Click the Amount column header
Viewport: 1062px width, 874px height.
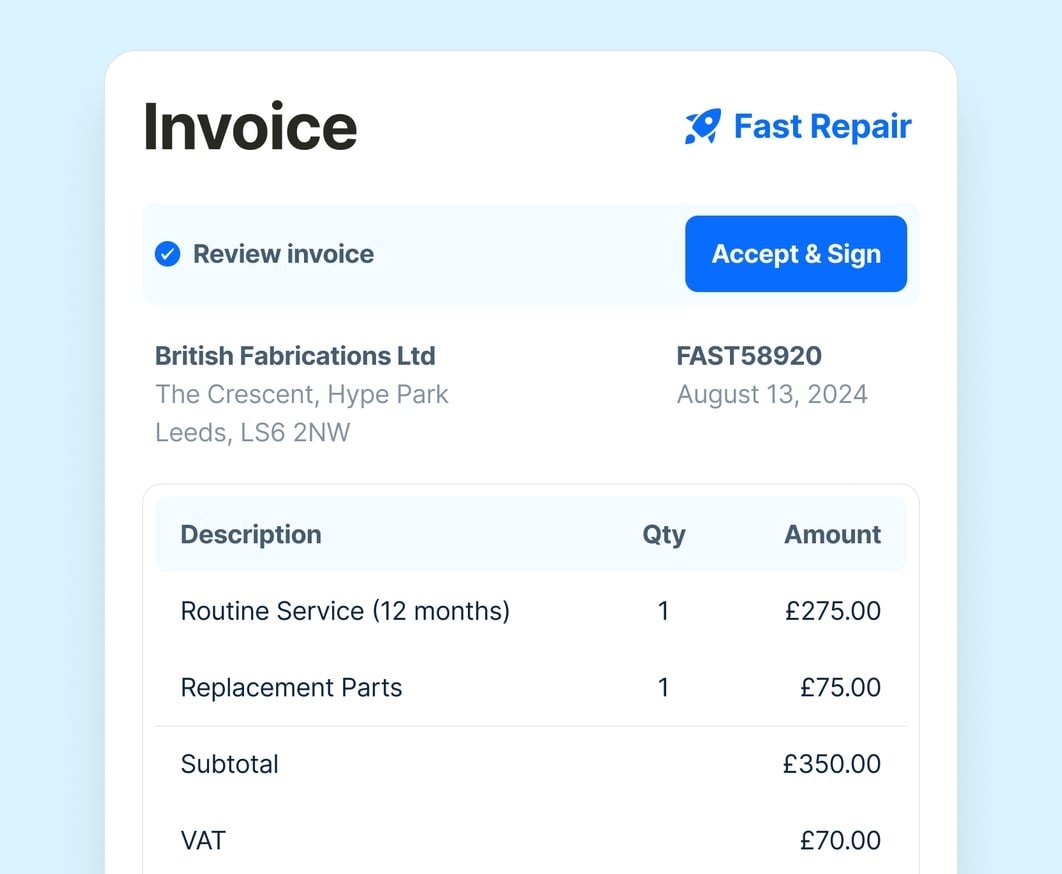click(x=832, y=534)
